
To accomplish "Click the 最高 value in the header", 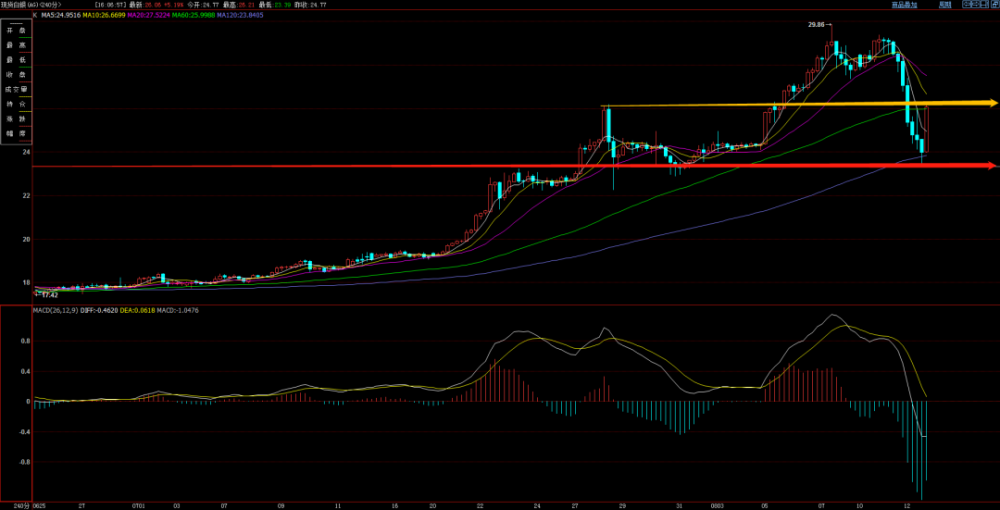I will [x=247, y=4].
